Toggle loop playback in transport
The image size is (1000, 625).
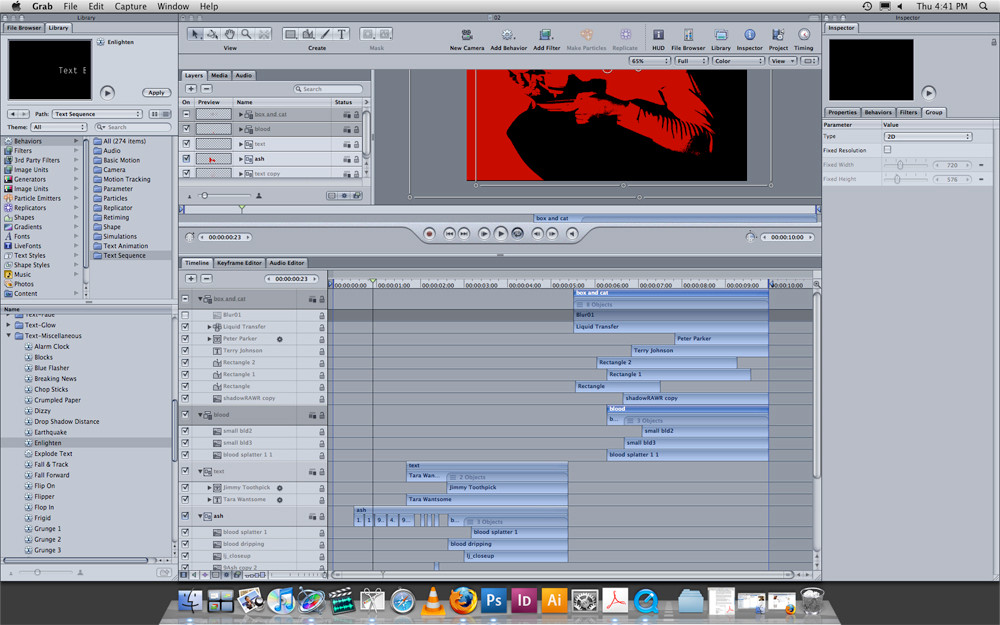pos(517,234)
